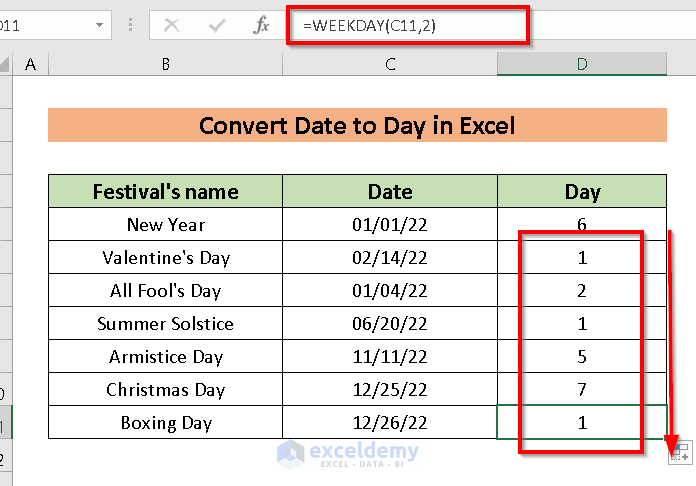Select column A header
This screenshot has height=486, width=696.
(x=30, y=65)
